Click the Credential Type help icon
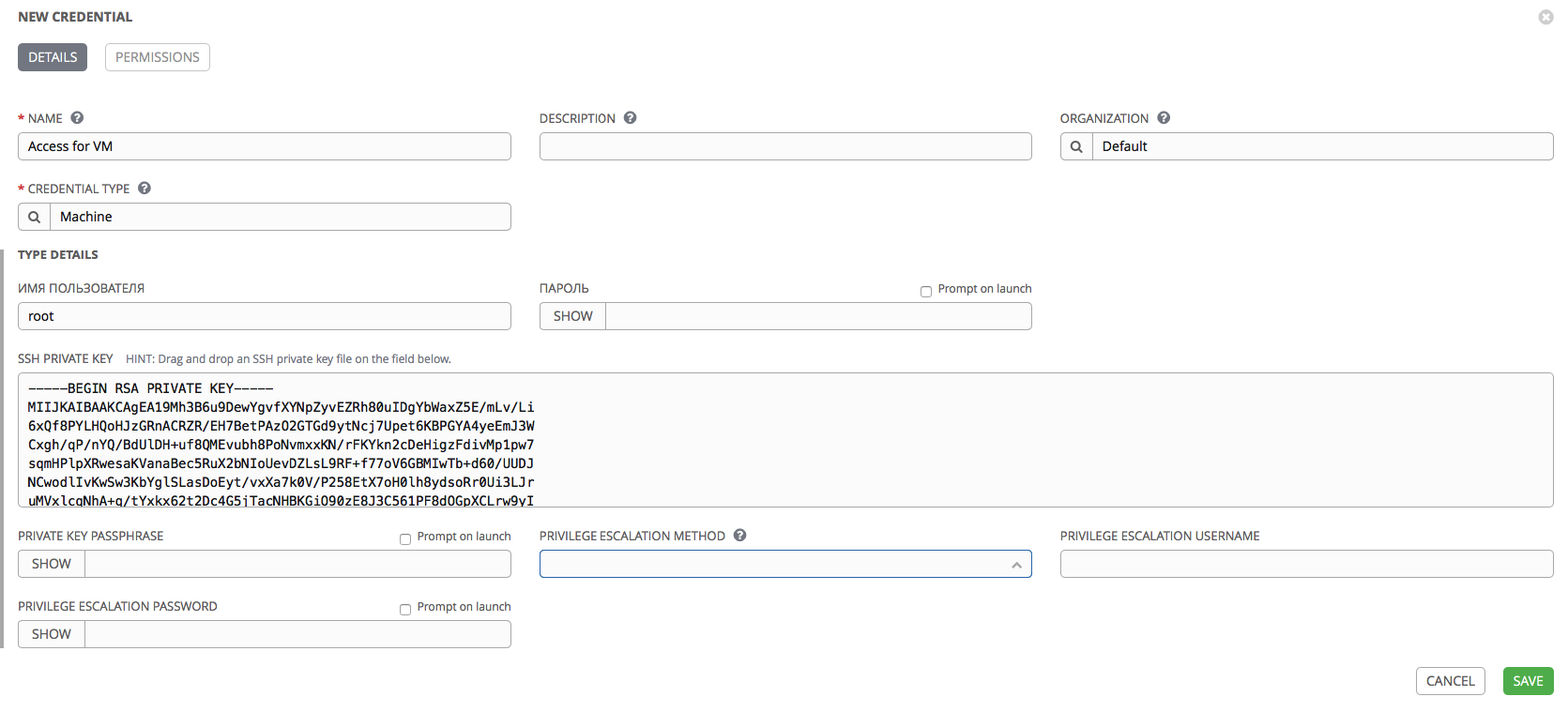The height and width of the screenshot is (712, 1568). tap(145, 189)
